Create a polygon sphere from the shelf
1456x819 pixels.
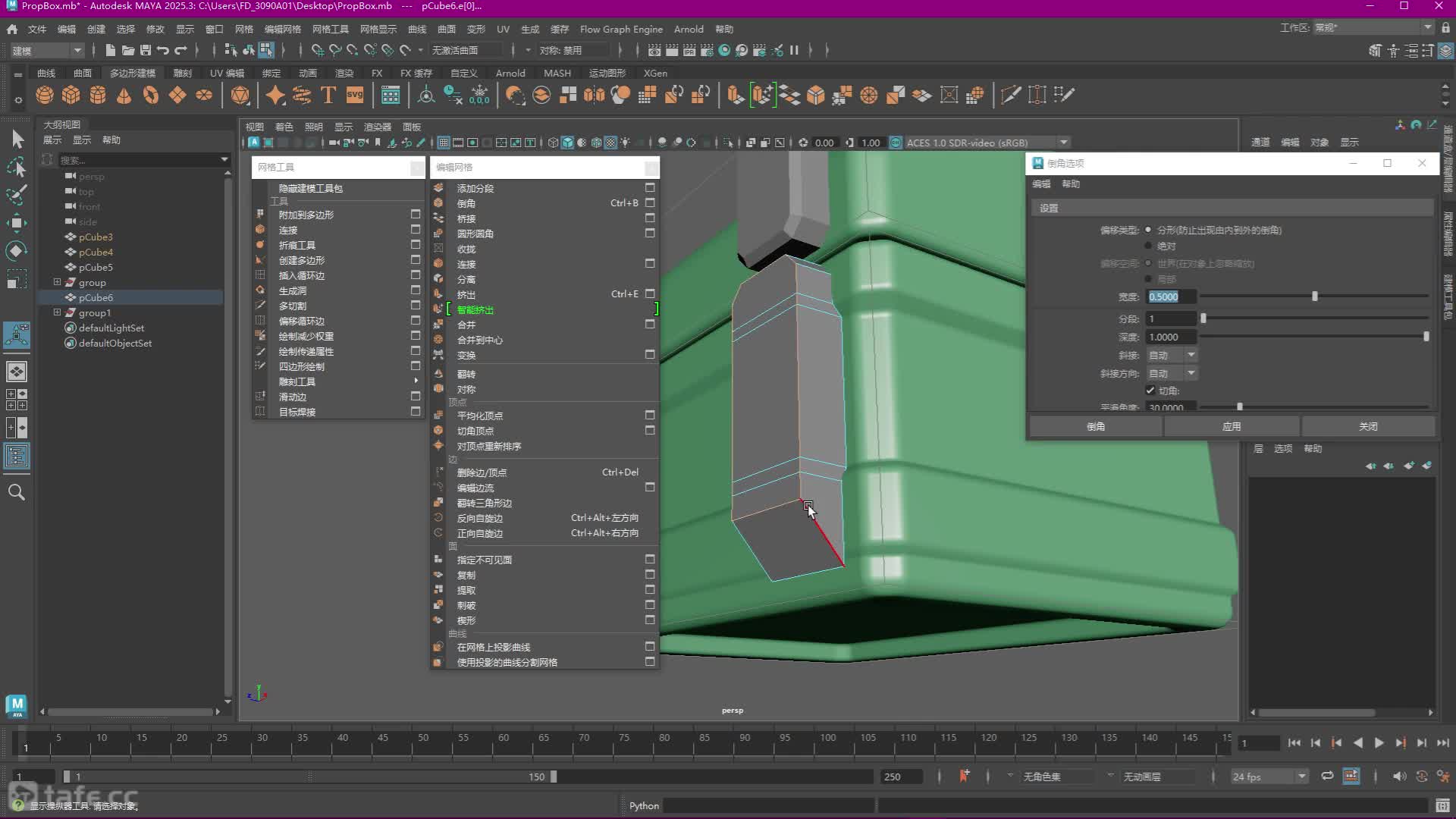(45, 96)
